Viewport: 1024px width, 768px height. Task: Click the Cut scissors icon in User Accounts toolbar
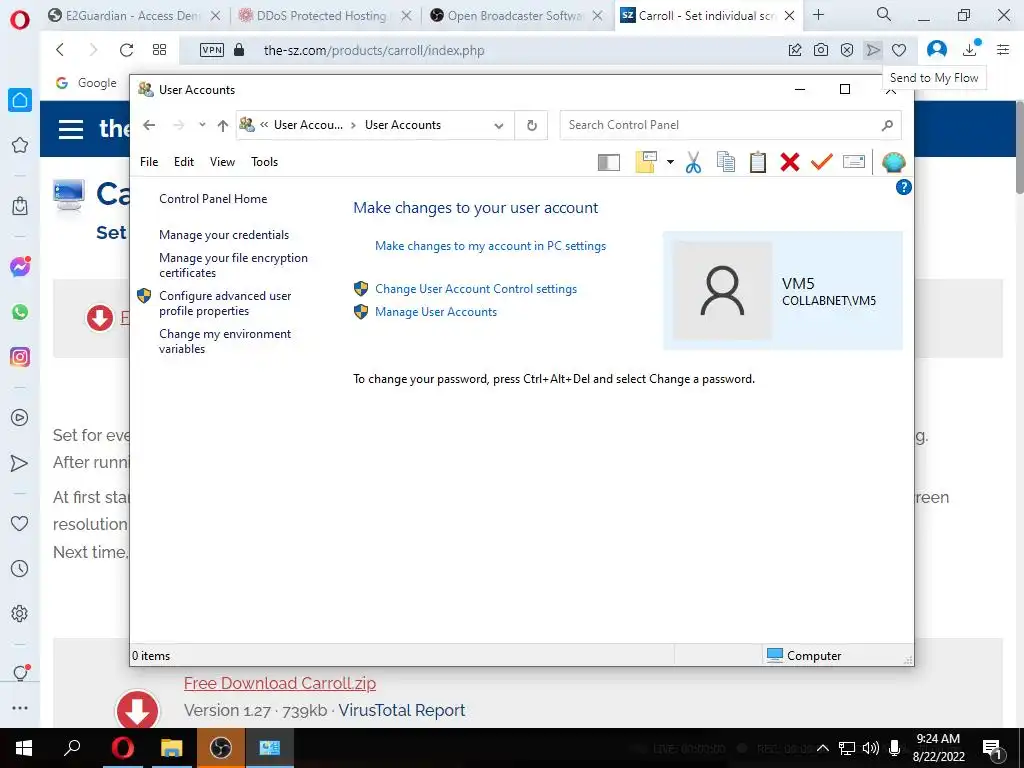[x=693, y=162]
